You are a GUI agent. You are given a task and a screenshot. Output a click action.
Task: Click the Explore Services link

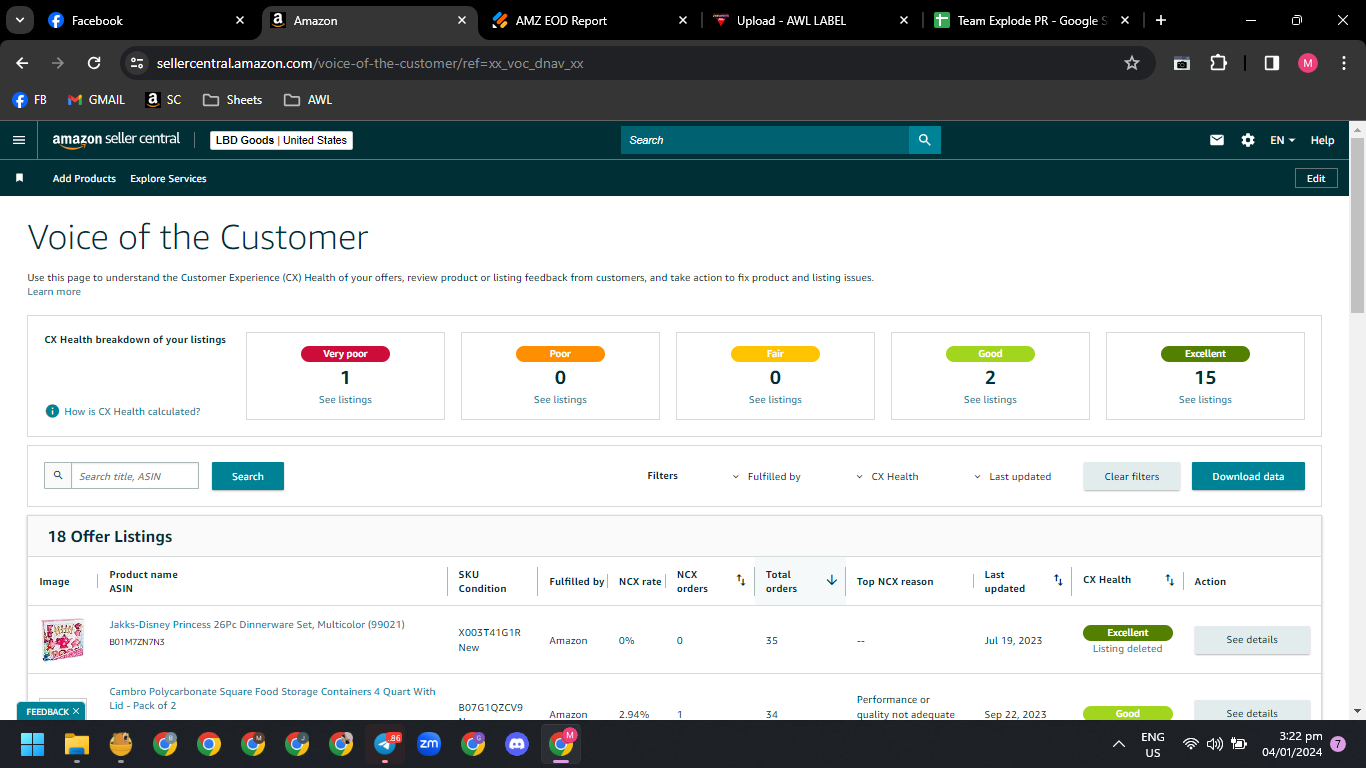168,179
